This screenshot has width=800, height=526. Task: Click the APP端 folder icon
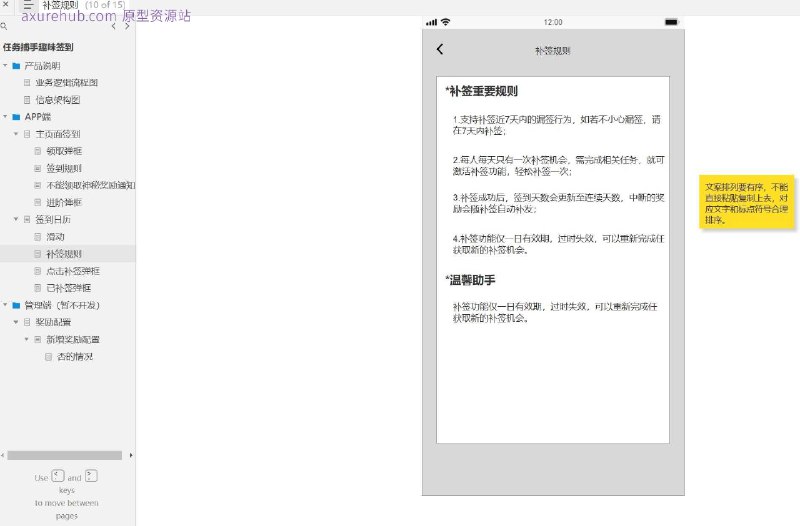(16, 117)
